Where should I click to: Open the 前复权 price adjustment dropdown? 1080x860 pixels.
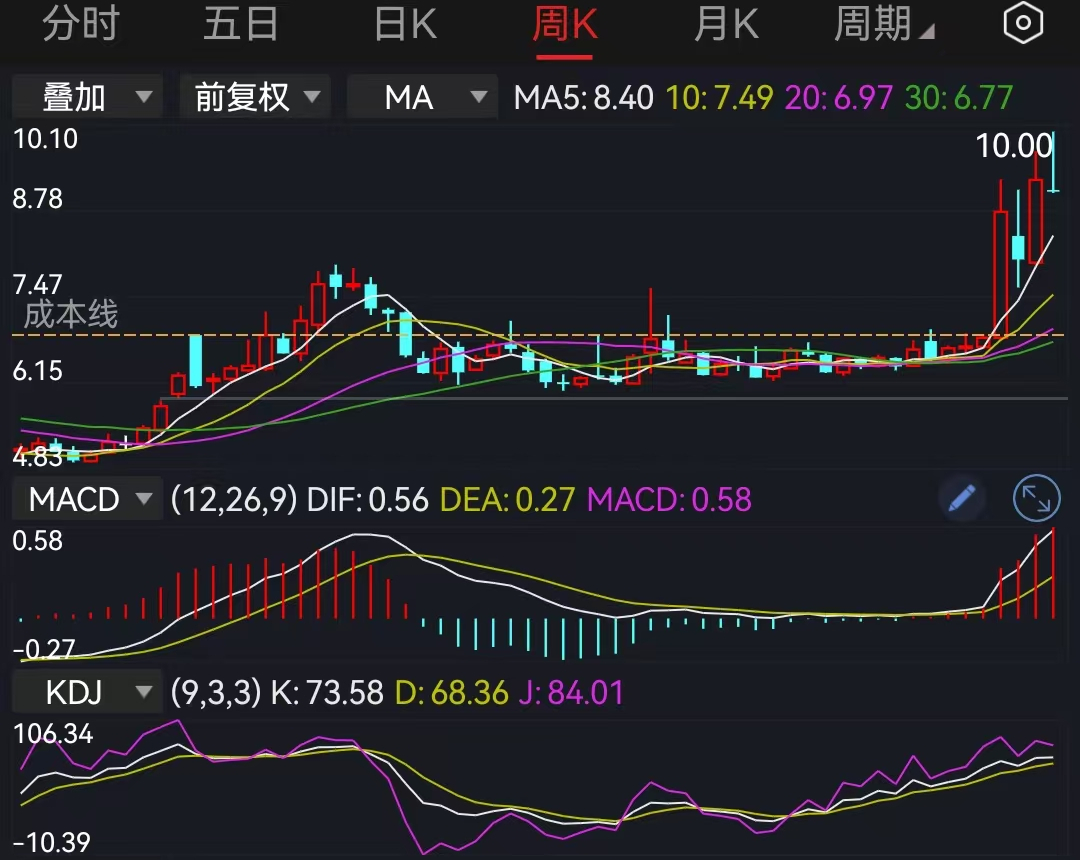coord(254,97)
